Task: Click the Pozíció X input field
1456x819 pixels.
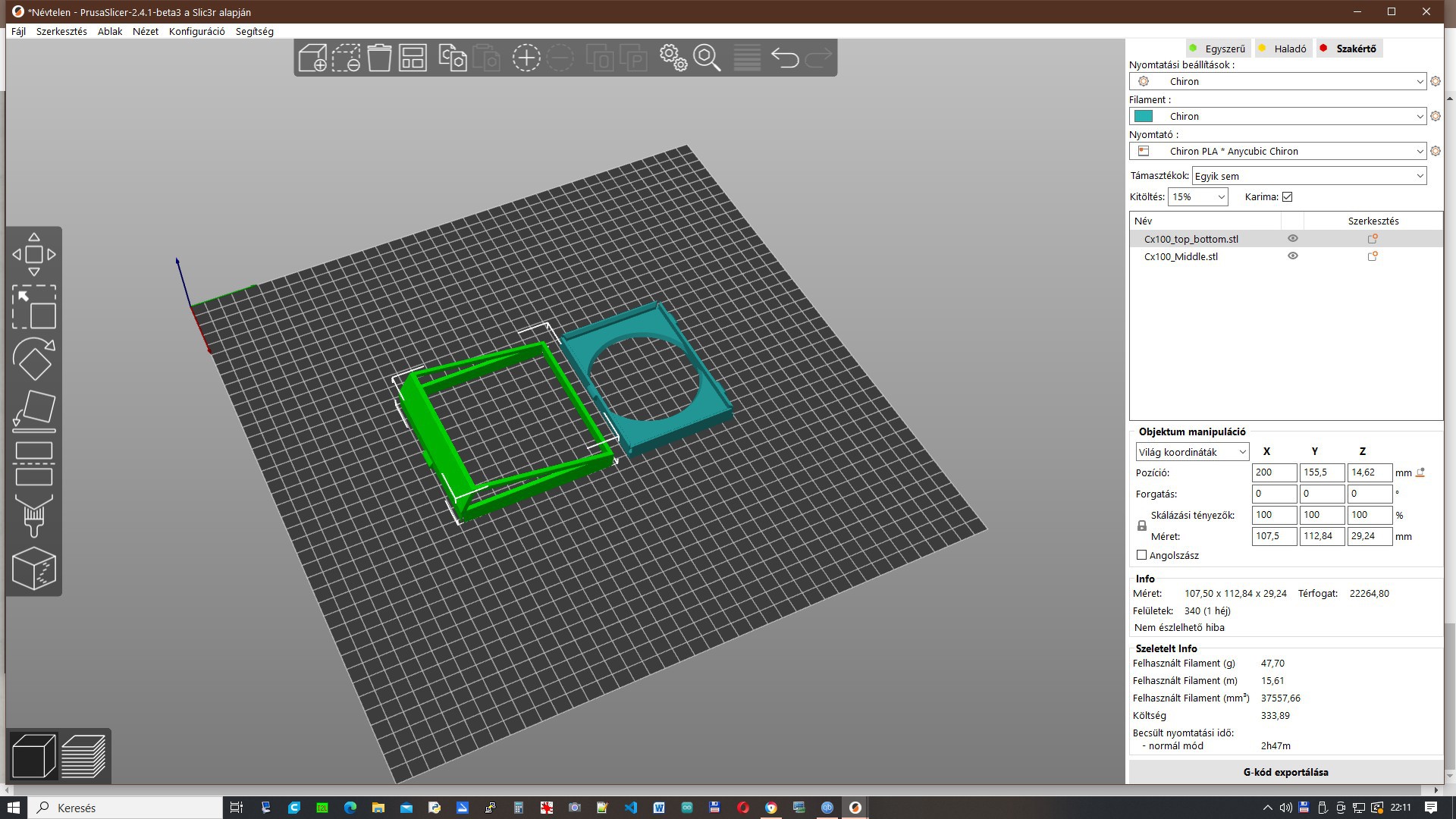Action: click(1273, 472)
